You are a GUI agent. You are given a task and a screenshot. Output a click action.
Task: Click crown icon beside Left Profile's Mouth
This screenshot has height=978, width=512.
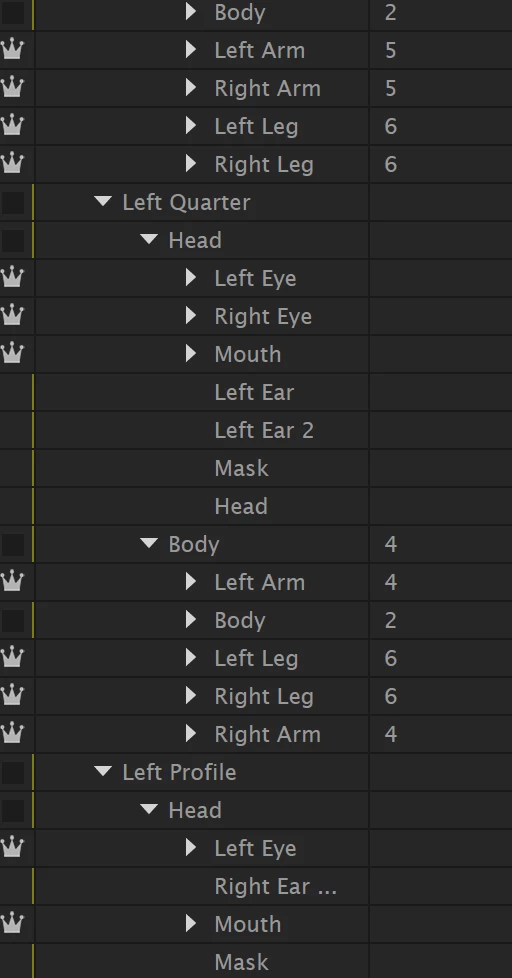click(x=12, y=924)
